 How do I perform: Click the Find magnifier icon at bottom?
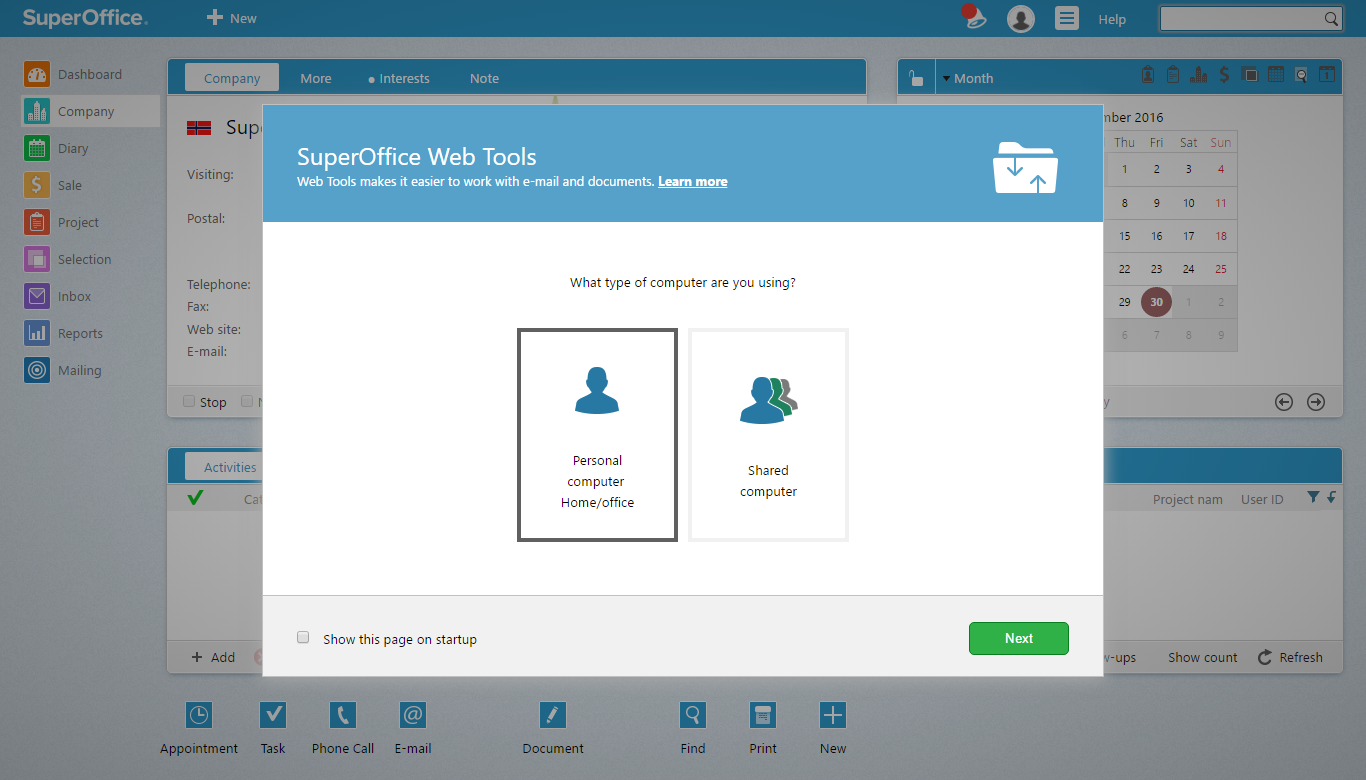pyautogui.click(x=693, y=715)
